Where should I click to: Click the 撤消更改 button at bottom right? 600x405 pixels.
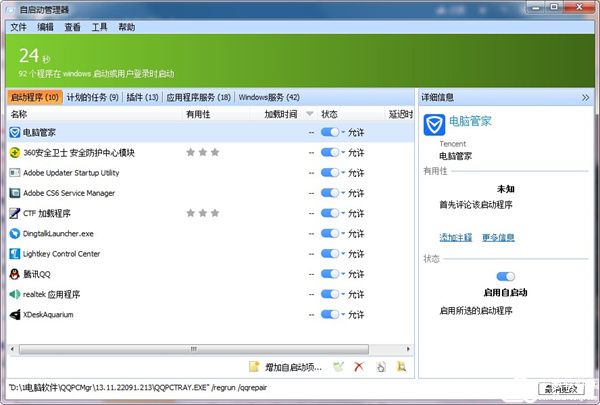pos(561,389)
